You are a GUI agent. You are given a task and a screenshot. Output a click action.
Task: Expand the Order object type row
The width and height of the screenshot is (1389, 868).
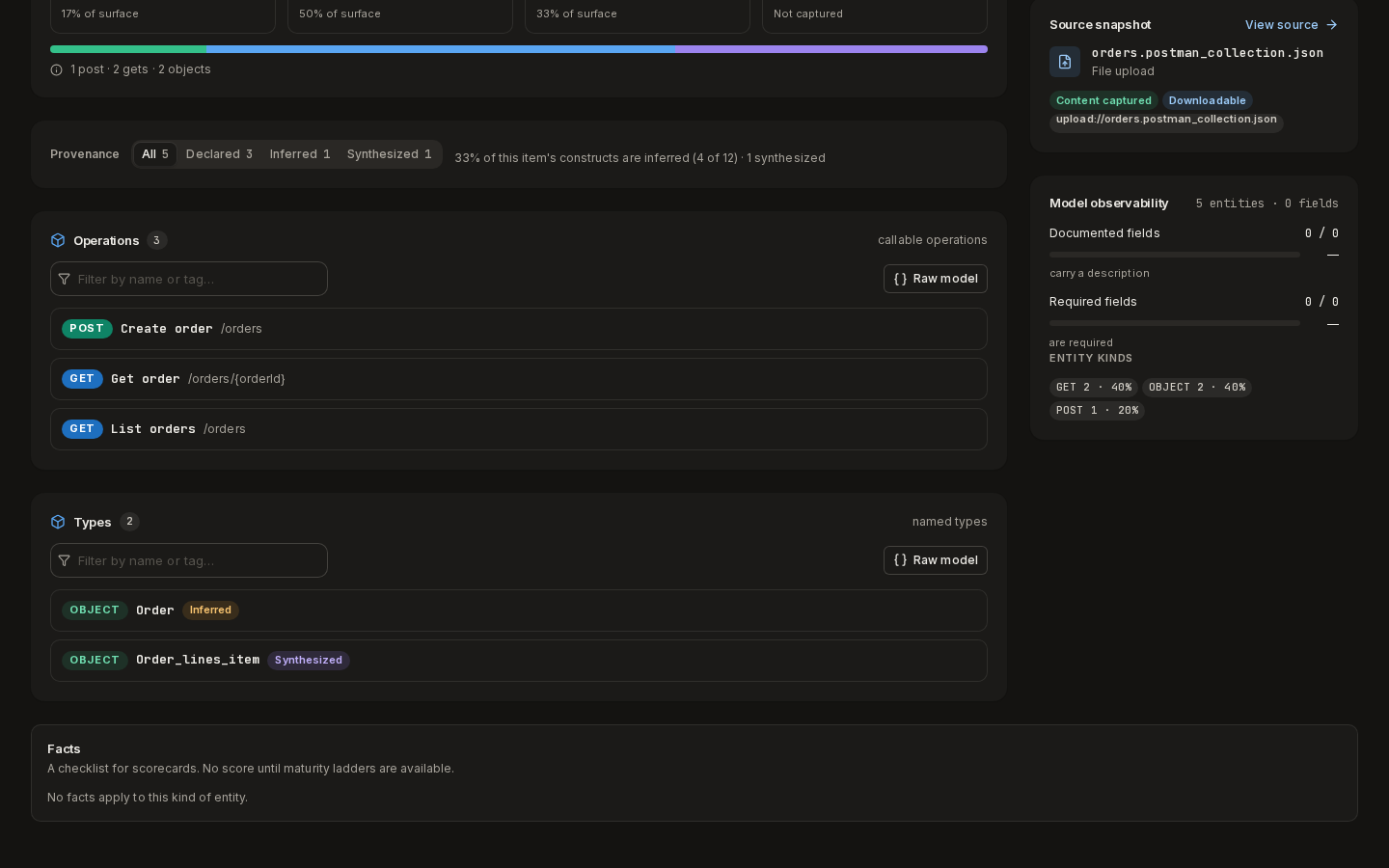(519, 610)
